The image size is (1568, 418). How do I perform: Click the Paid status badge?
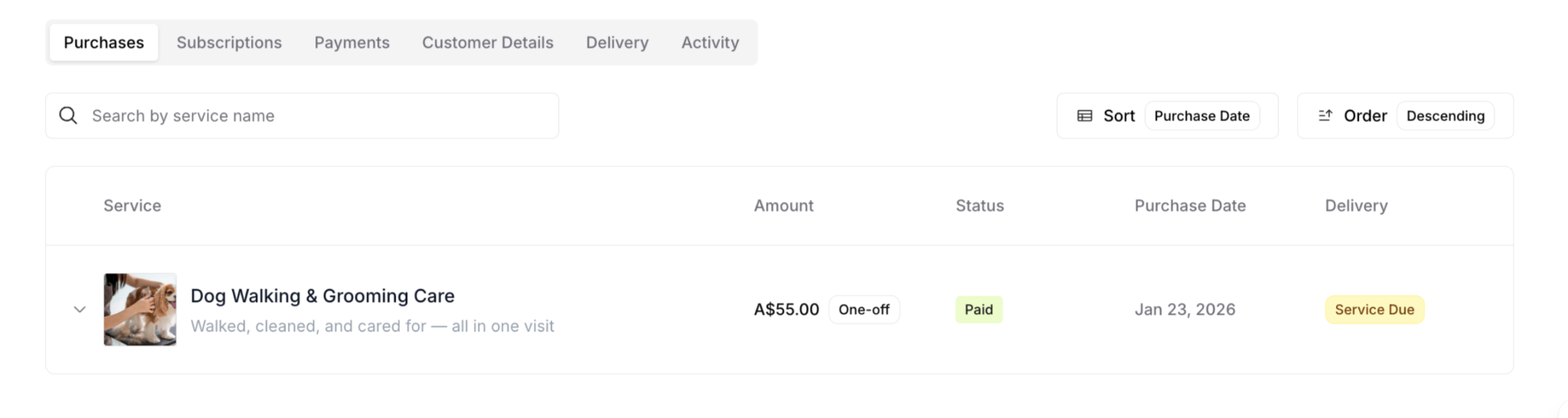pos(978,309)
